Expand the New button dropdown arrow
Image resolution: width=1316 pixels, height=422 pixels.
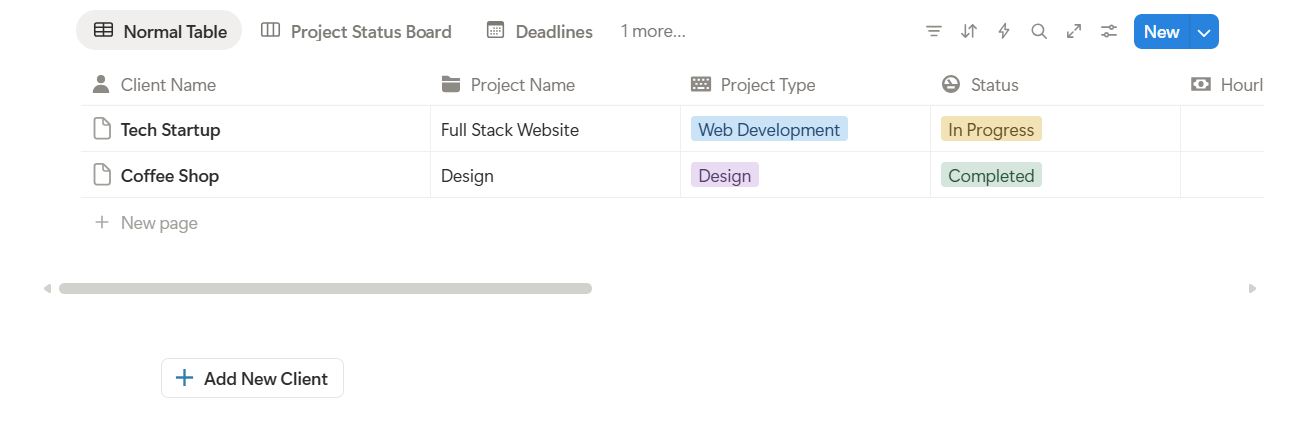[1204, 32]
